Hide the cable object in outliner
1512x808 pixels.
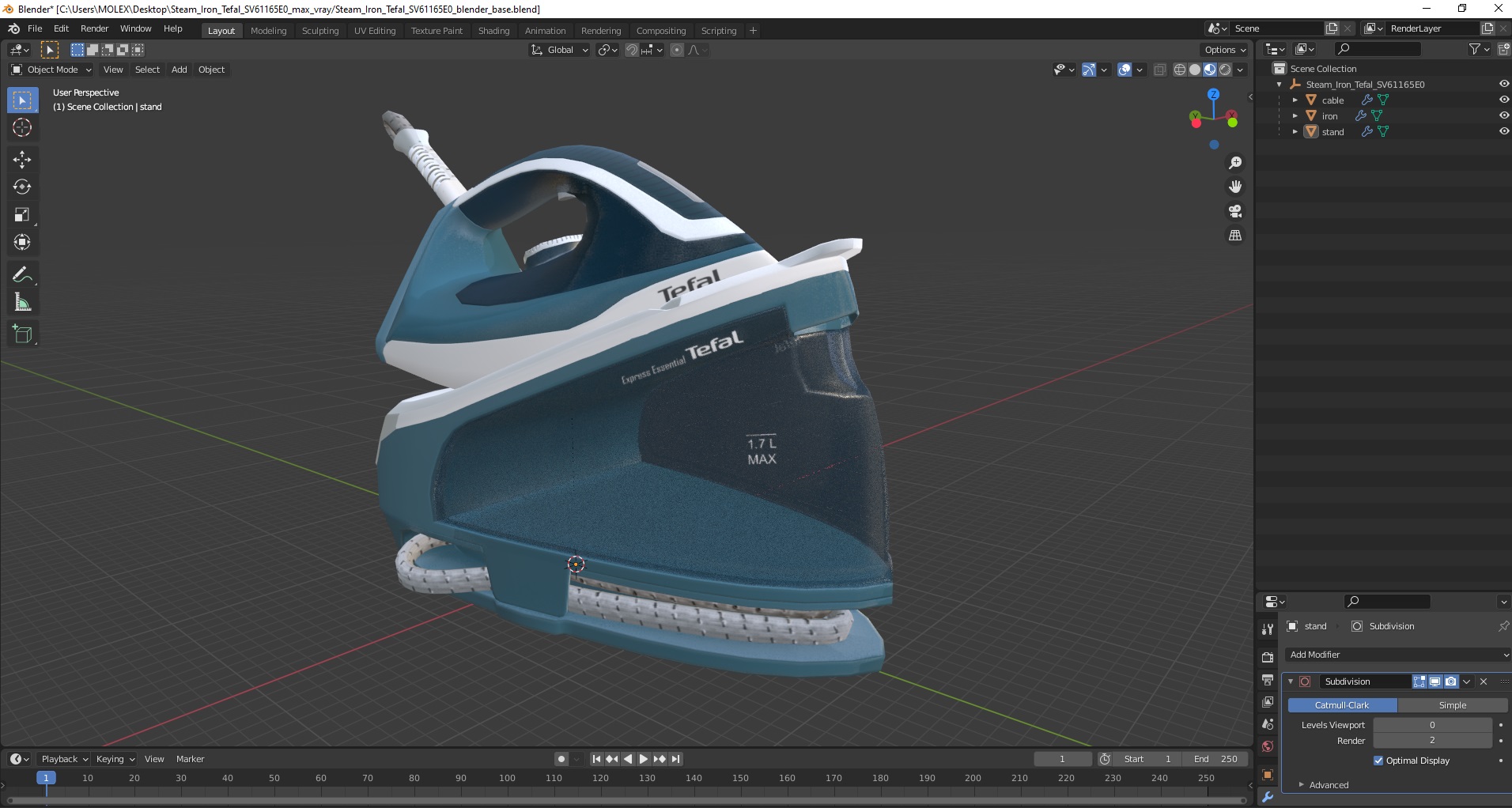pyautogui.click(x=1503, y=100)
